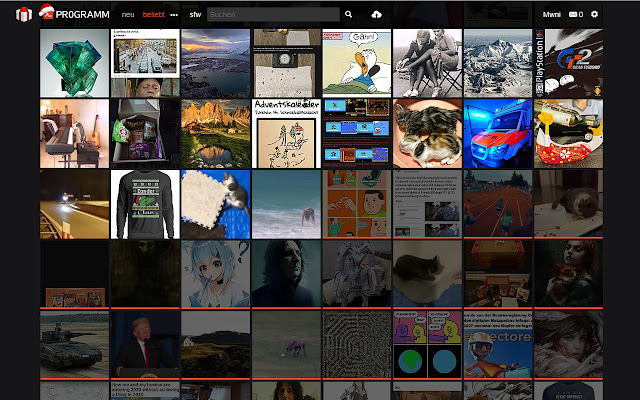Open the ocean wave swimmer thumbnail
This screenshot has width=640, height=400.
(287, 204)
